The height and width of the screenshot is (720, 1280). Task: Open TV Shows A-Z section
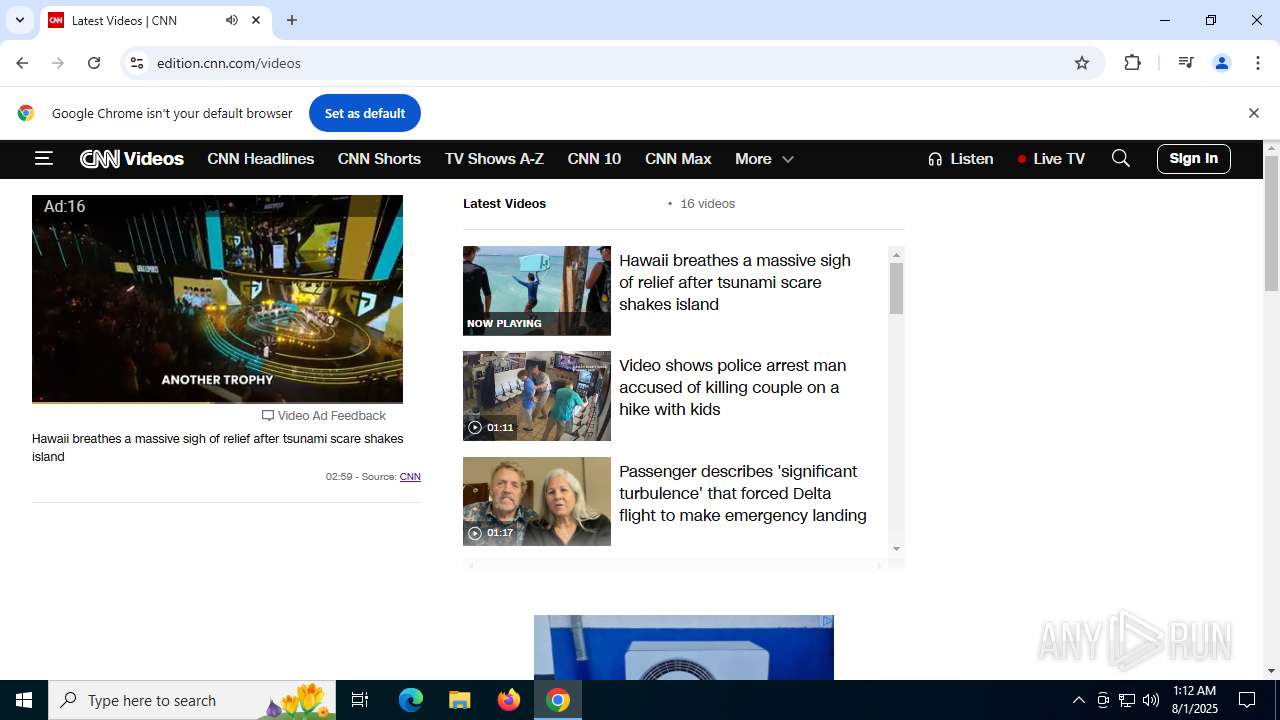click(494, 159)
